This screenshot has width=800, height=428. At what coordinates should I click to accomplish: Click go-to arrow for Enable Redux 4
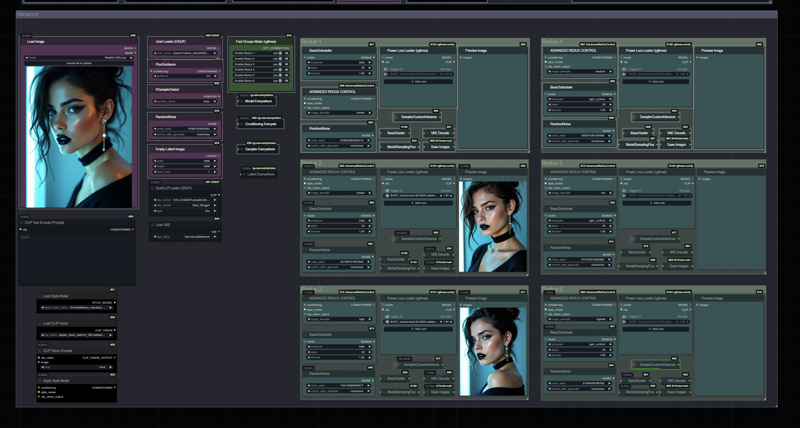[x=287, y=70]
